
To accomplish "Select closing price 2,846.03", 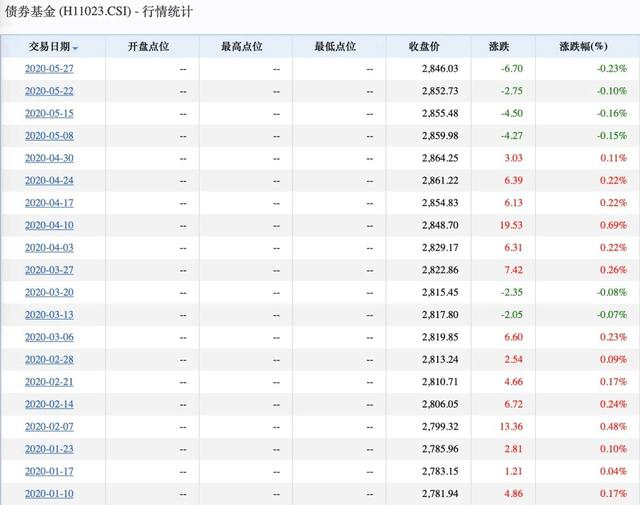I will [440, 69].
